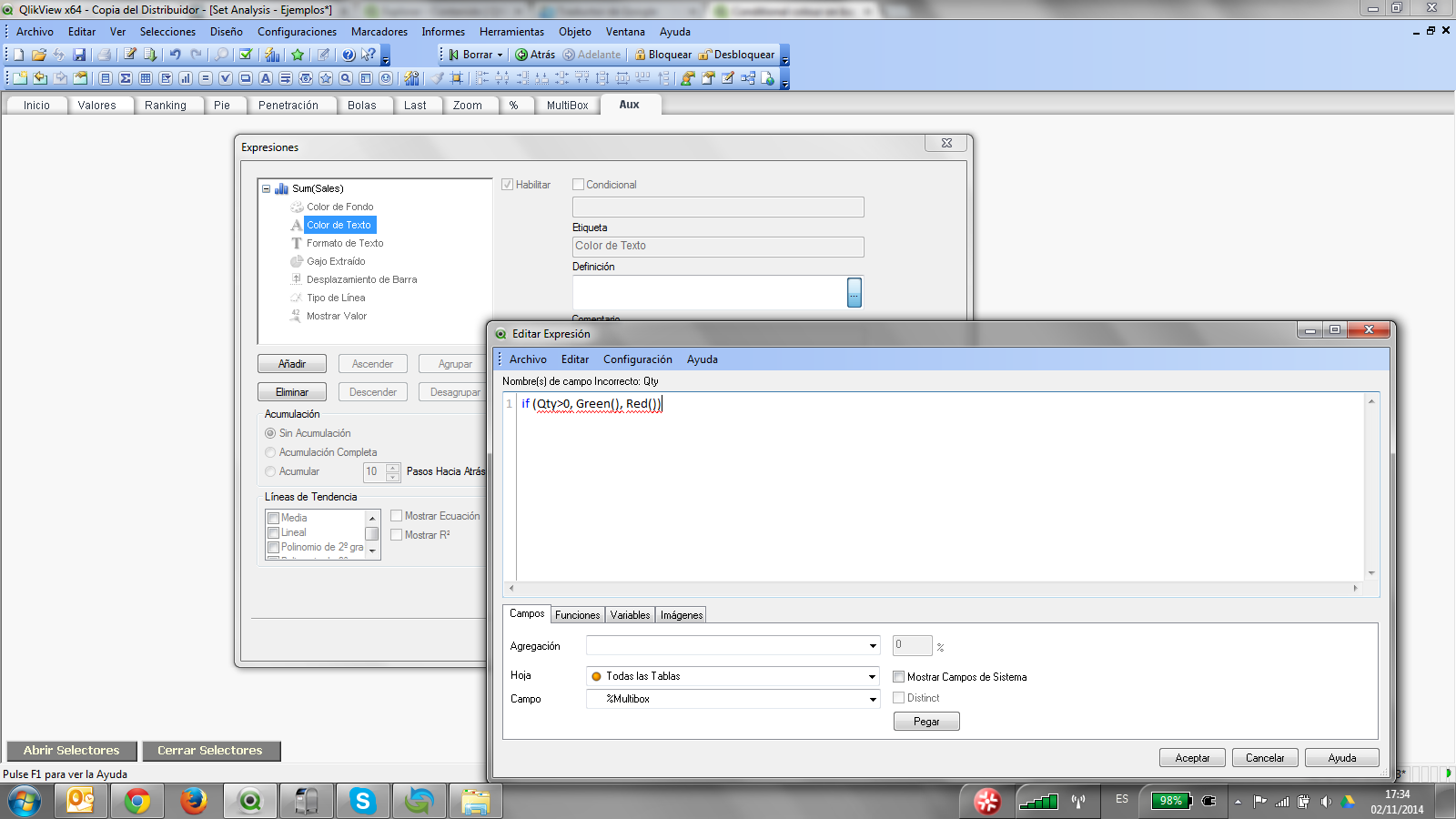Viewport: 1456px width, 819px height.
Task: Select the Color de Fondo tree item
Action: [x=339, y=207]
